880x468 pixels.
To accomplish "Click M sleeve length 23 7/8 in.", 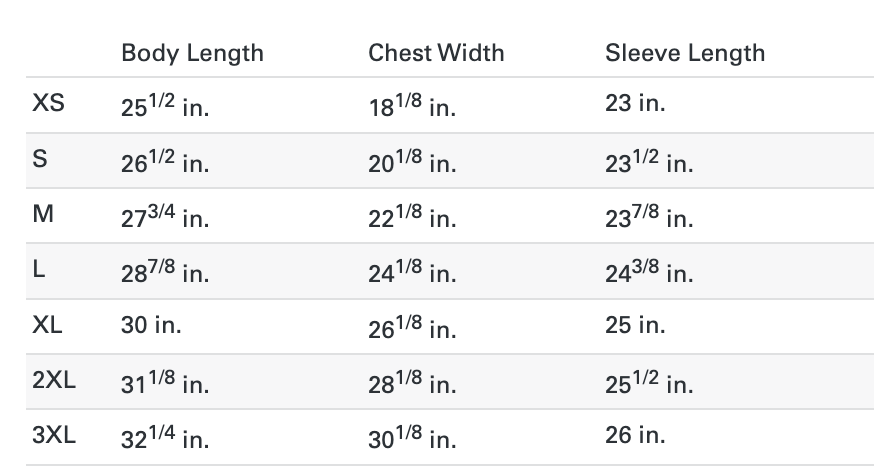I will pos(649,217).
